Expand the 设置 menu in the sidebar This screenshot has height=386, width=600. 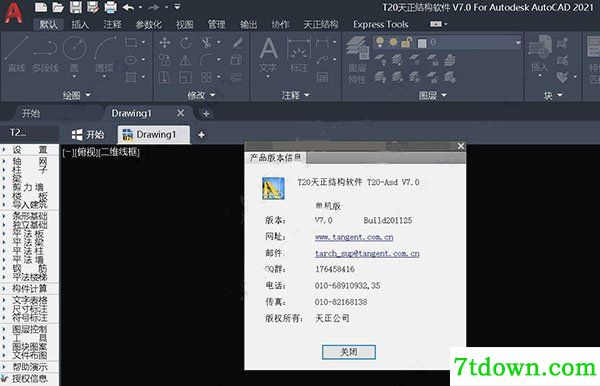click(29, 150)
